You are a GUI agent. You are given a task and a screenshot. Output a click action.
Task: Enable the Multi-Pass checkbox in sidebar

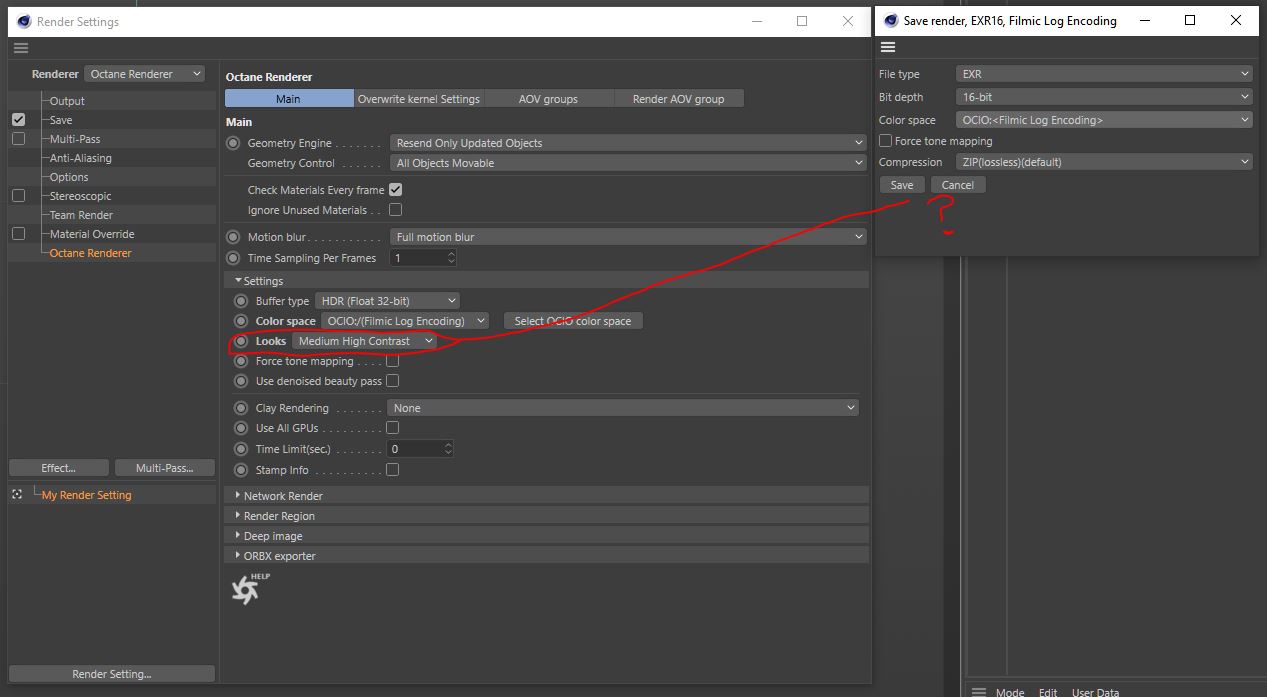tap(18, 139)
